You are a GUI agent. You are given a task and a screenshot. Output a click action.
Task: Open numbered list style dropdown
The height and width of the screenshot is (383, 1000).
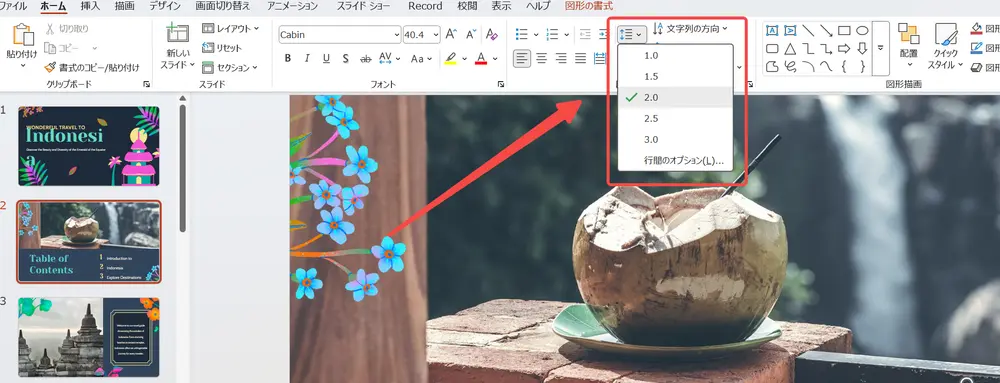click(x=566, y=34)
